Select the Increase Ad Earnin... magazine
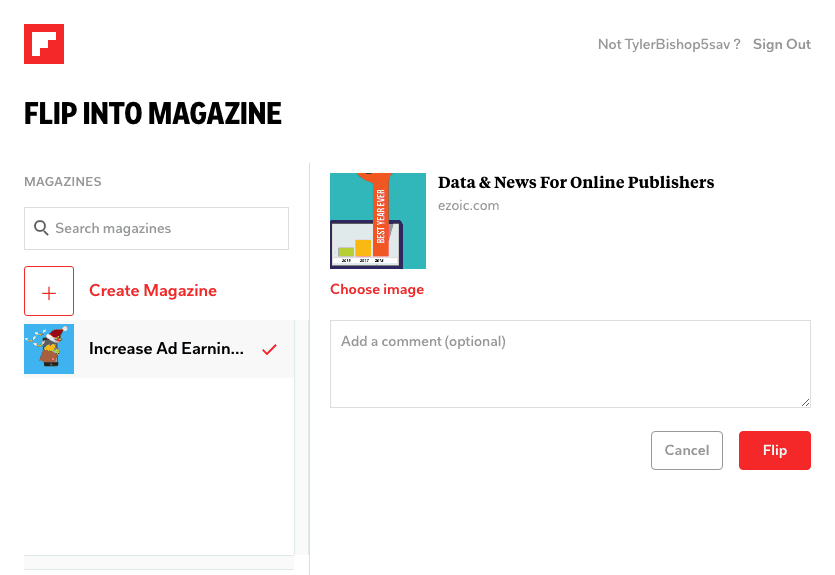Viewport: 835px width, 575px height. point(159,349)
